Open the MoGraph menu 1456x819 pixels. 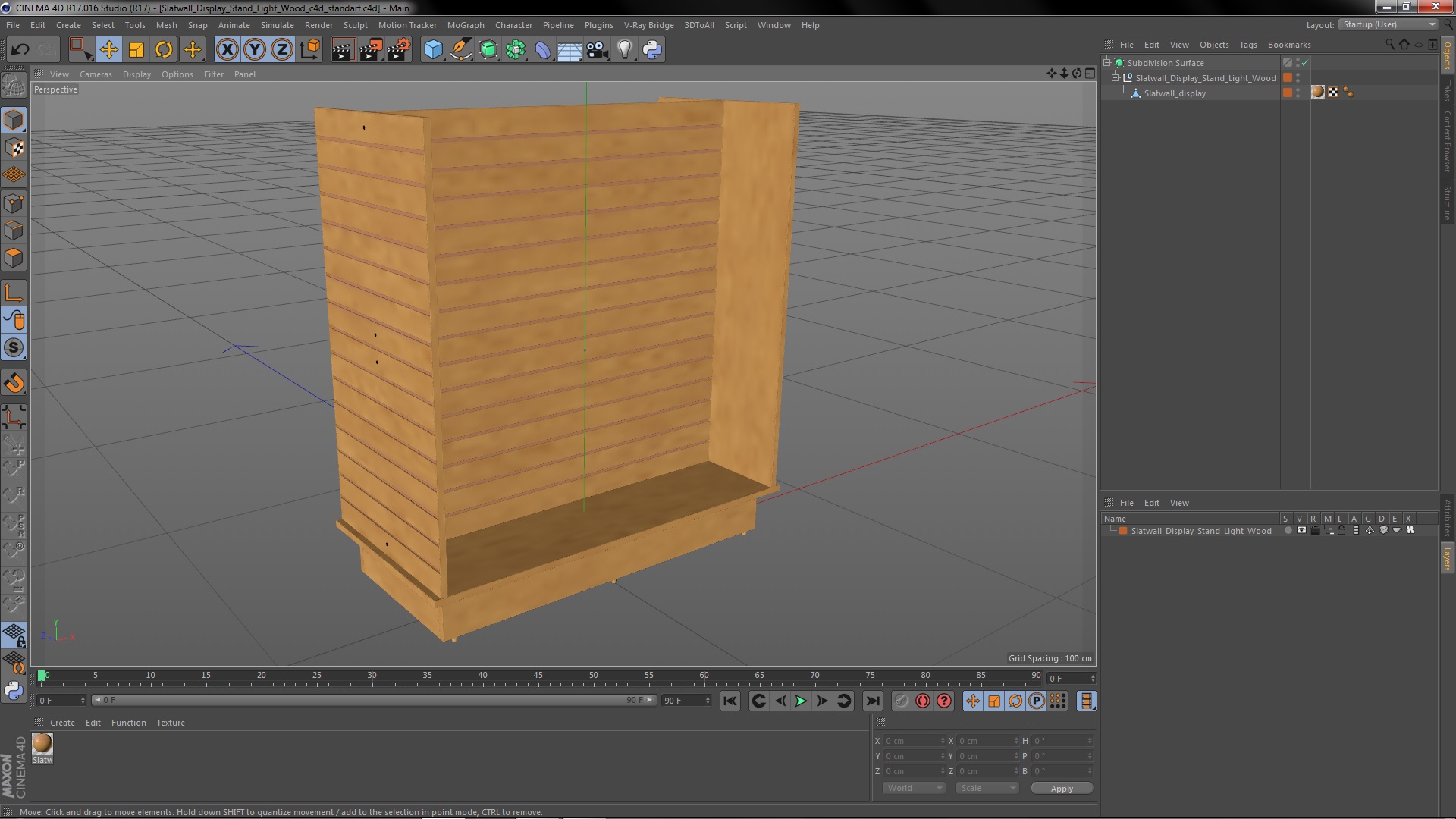(466, 25)
